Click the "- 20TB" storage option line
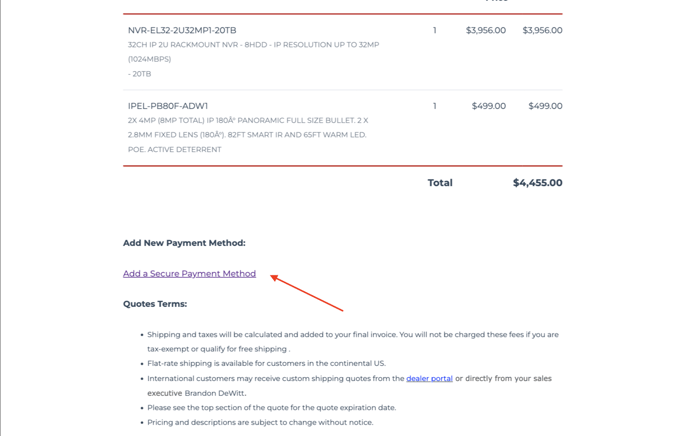The height and width of the screenshot is (436, 688). point(140,74)
